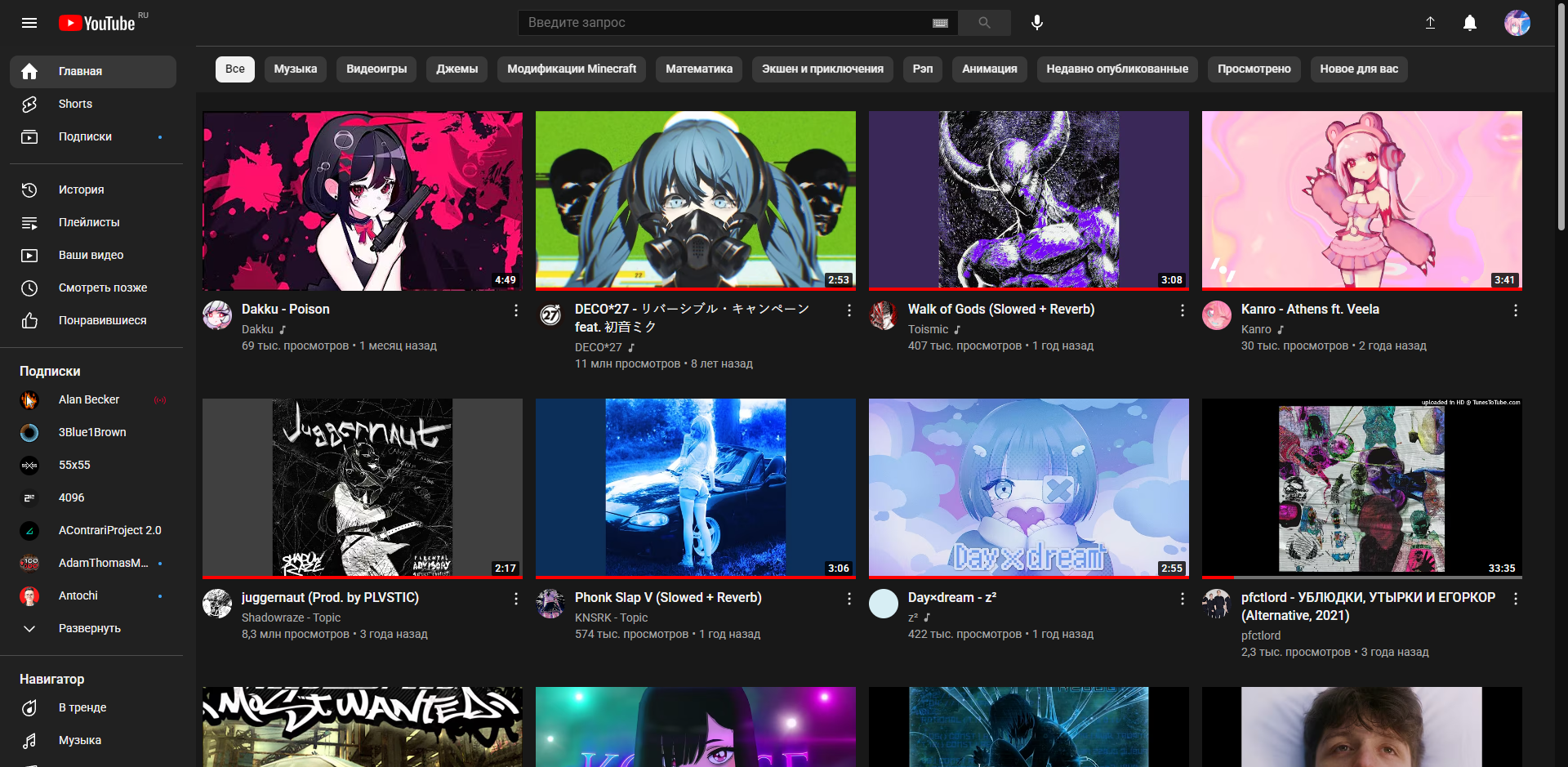Open Музыка in navigator sidebar
Image resolution: width=1568 pixels, height=767 pixels.
pyautogui.click(x=93, y=740)
